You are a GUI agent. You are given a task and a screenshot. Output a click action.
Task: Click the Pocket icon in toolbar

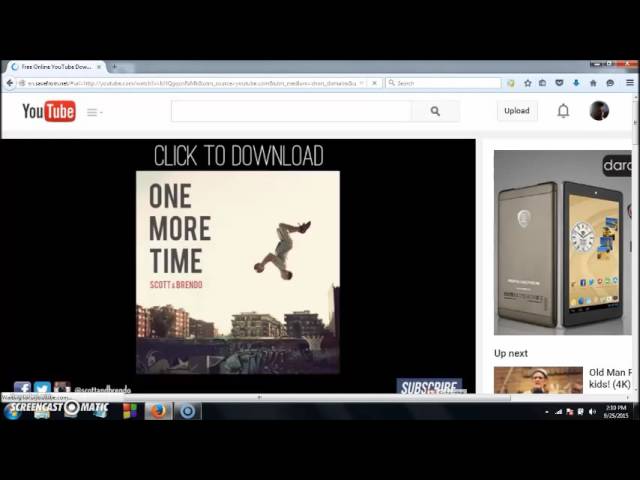click(x=559, y=83)
